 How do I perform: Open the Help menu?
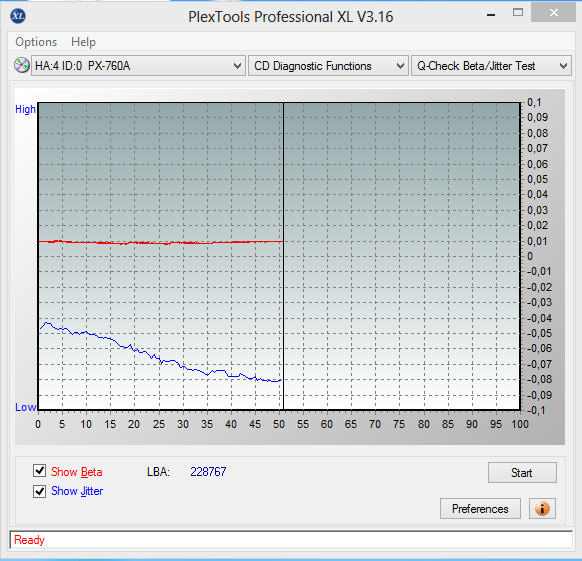(83, 42)
